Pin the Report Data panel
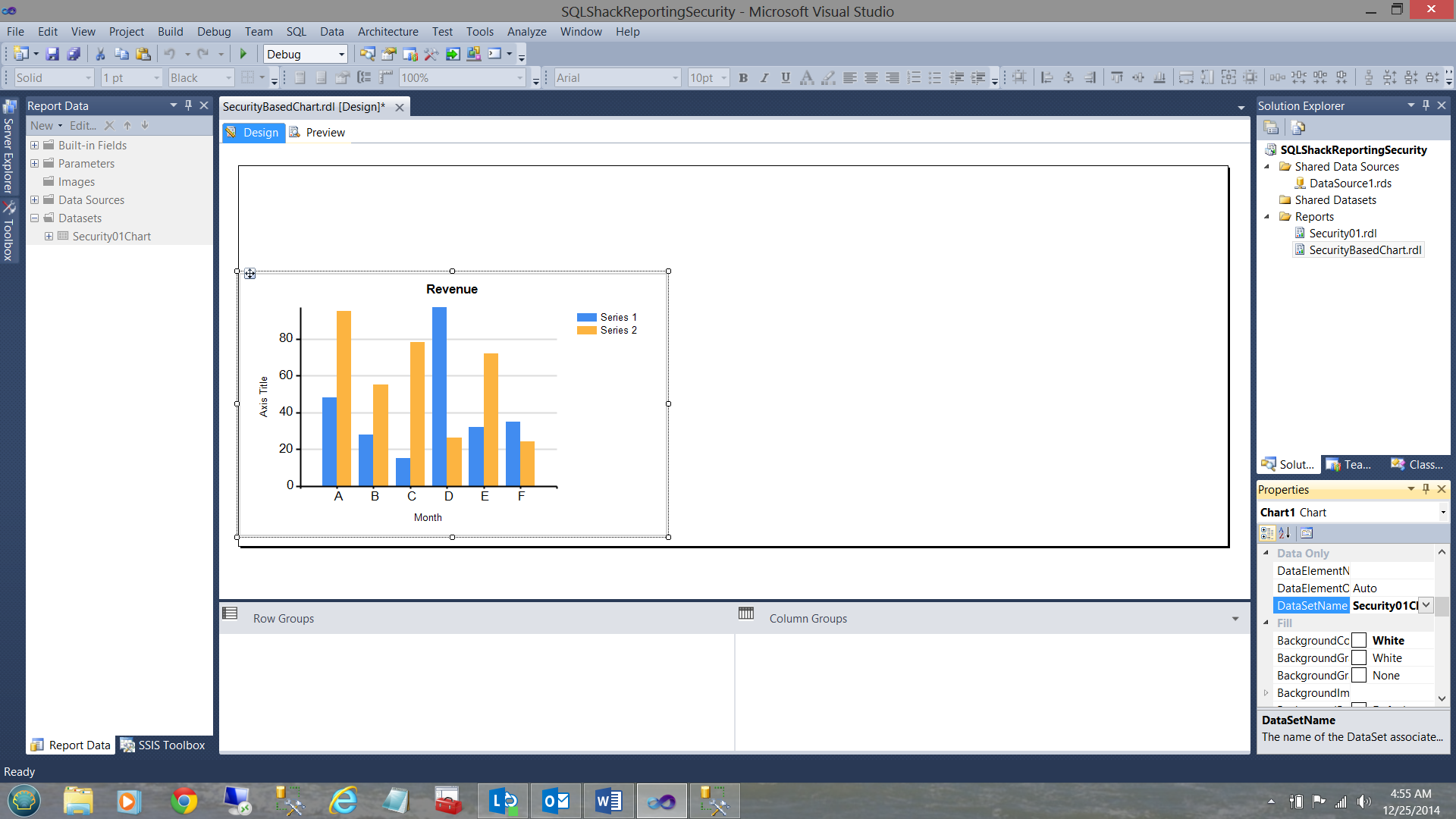The width and height of the screenshot is (1456, 819). pos(189,105)
